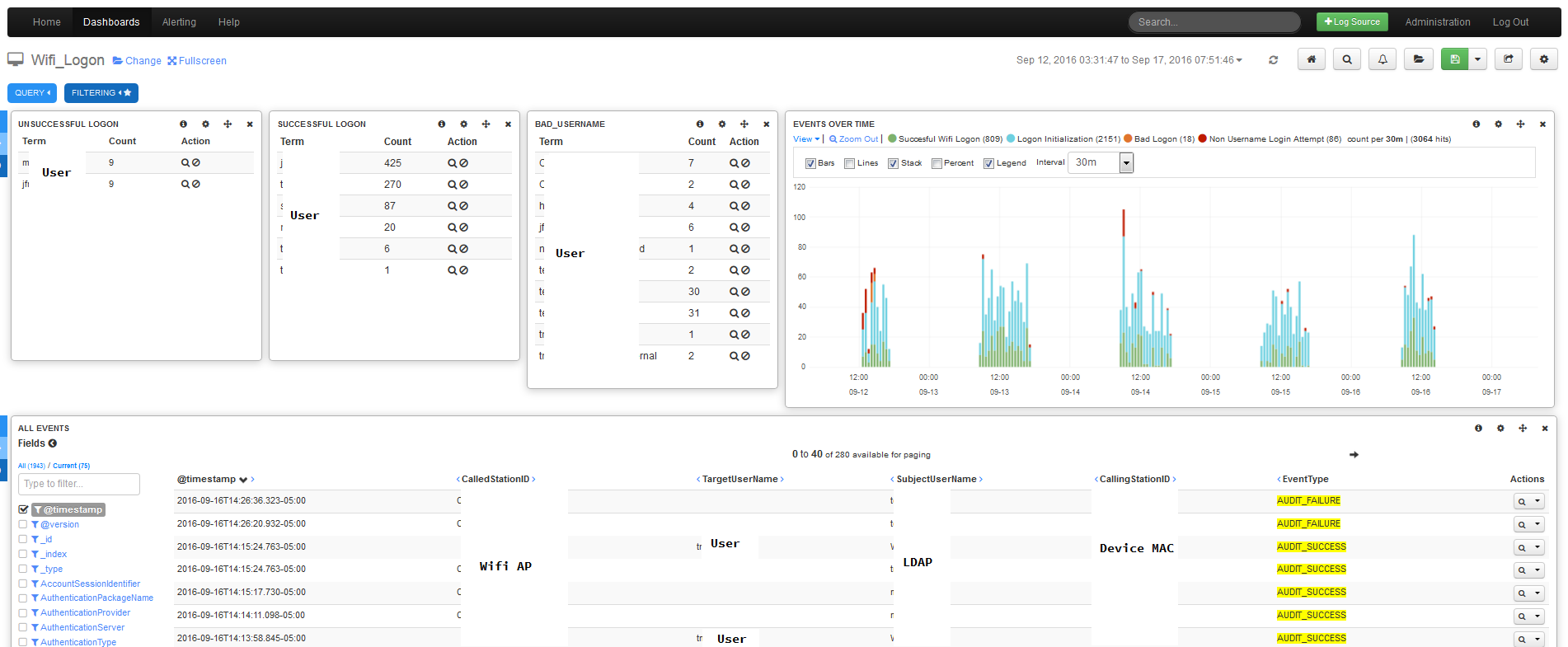Click the Logon Initialization blue legend dot

1011,139
